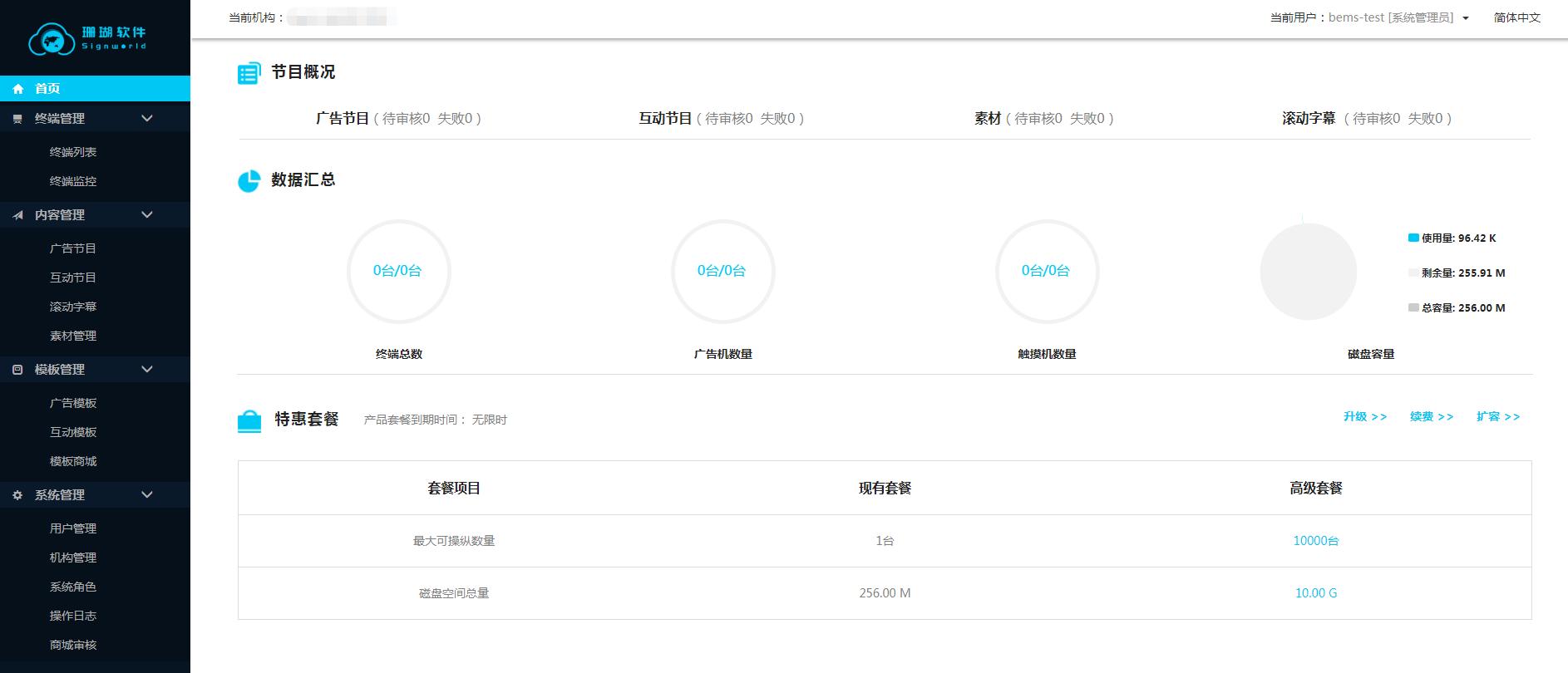This screenshot has width=1568, height=673.
Task: Open 终端列表 in the sidebar
Action: click(73, 152)
